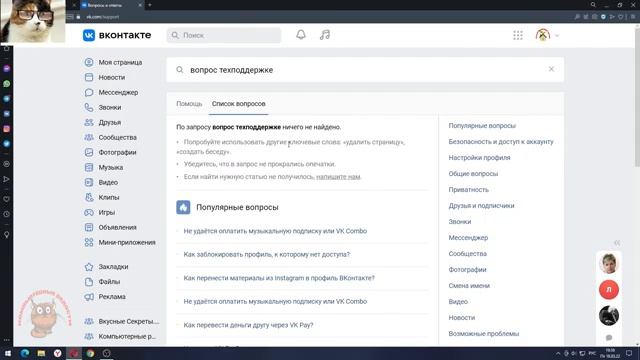The width and height of the screenshot is (640, 360).
Task: Select Фотографии category in right list
Action: [467, 269]
